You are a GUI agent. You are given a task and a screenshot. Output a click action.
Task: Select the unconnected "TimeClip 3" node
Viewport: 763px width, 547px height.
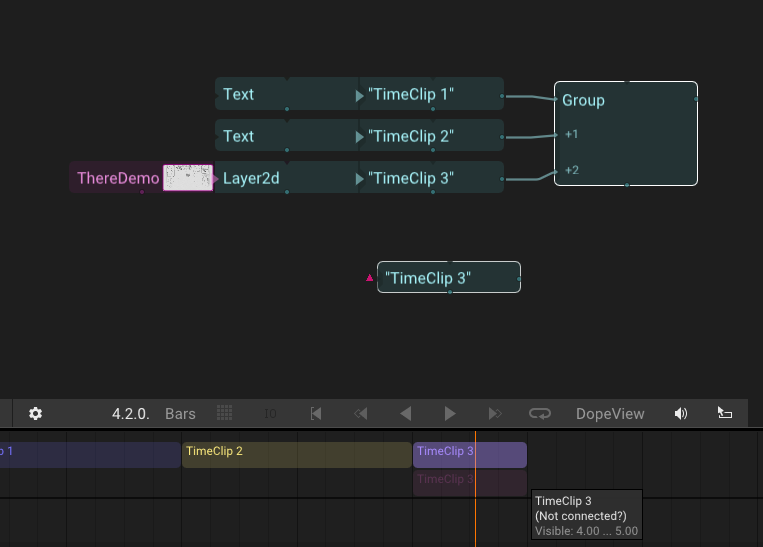coord(448,277)
